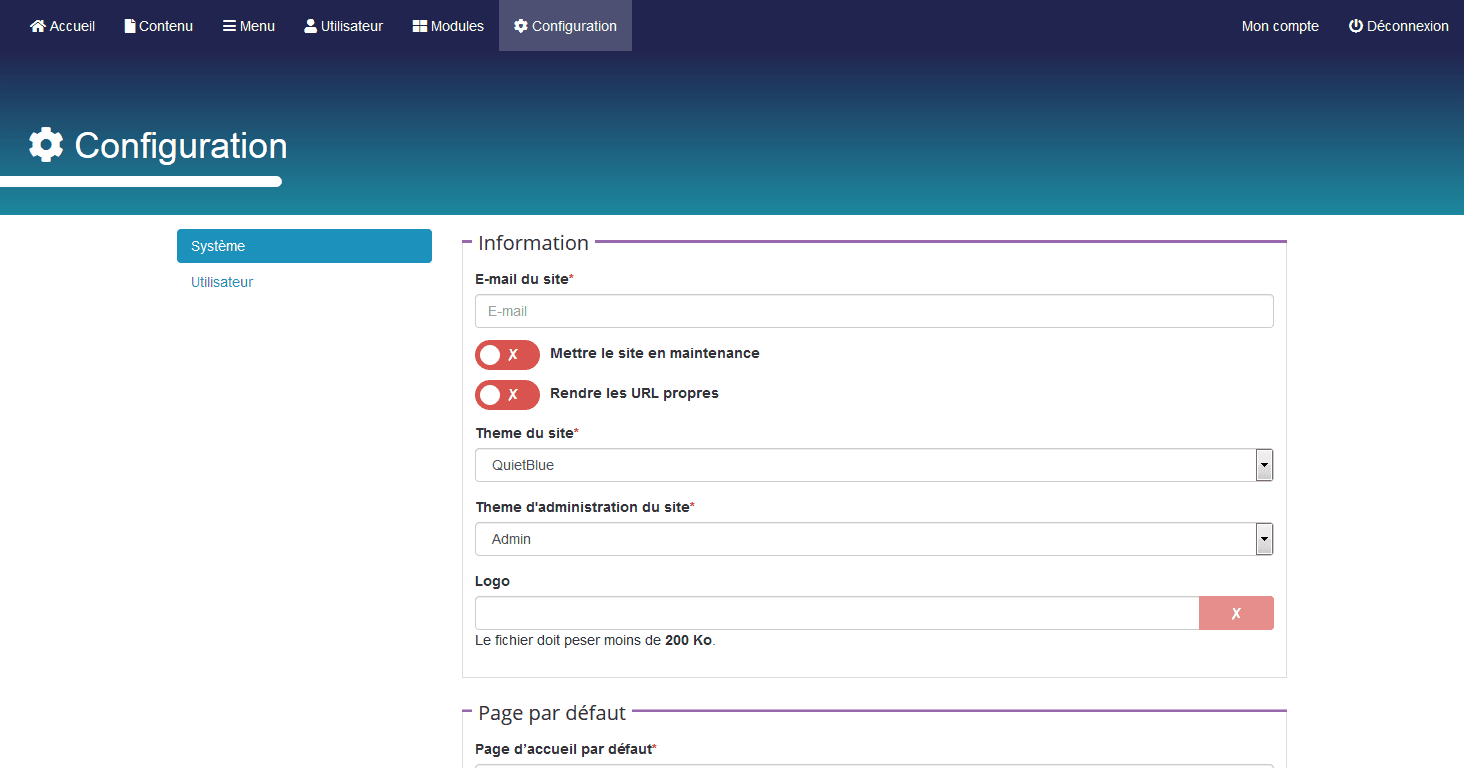Click the Contenu file icon
The height and width of the screenshot is (768, 1464).
pyautogui.click(x=130, y=26)
